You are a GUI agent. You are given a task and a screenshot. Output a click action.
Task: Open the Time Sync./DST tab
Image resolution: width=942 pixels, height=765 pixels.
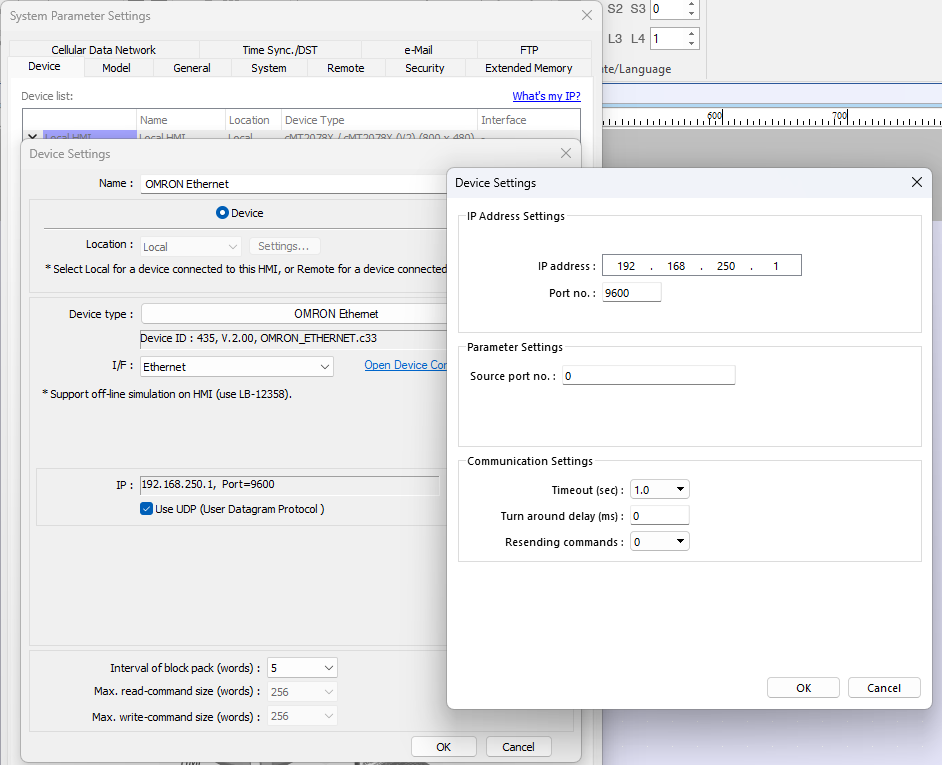pyautogui.click(x=280, y=50)
